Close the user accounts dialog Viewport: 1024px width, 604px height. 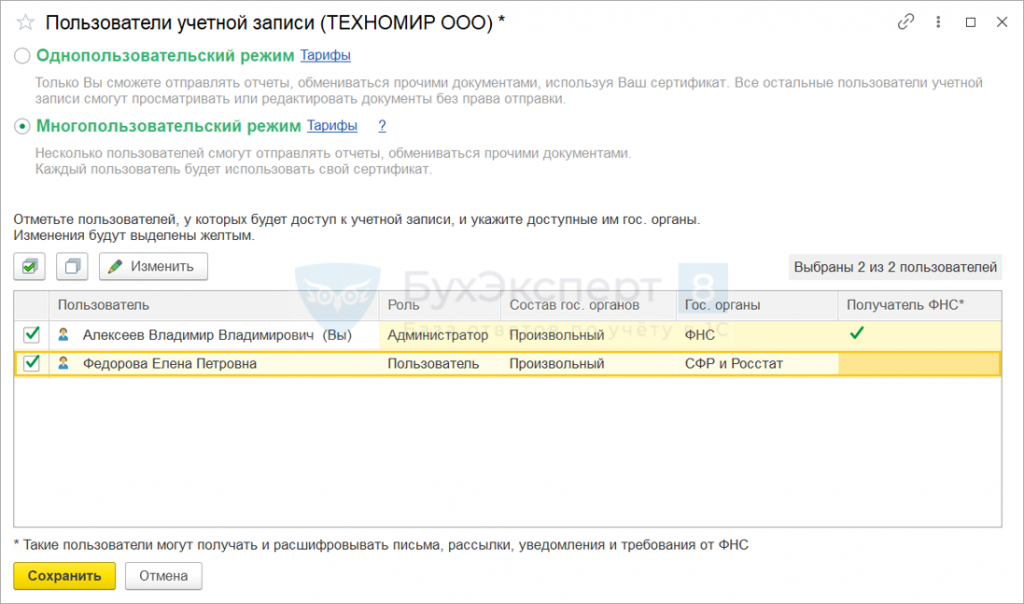[x=1002, y=22]
